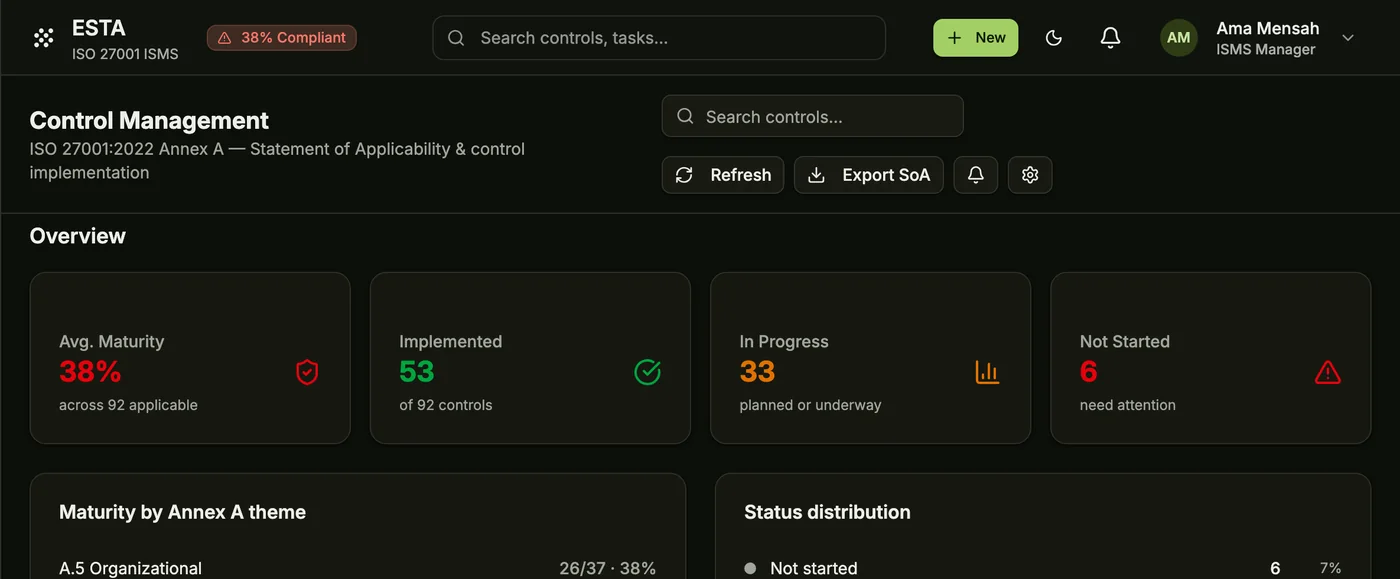
Task: Click green checkmark icon in Implemented card
Action: tap(647, 373)
